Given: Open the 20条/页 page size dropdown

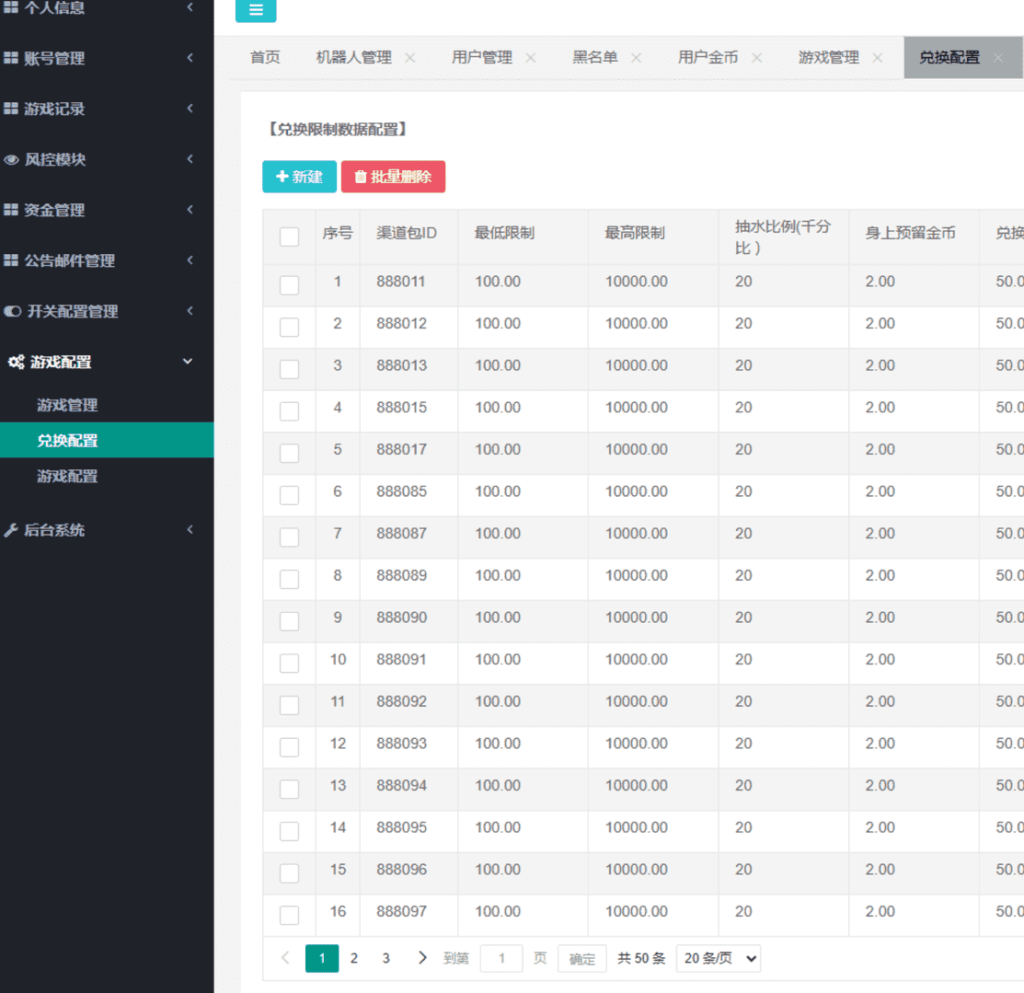Looking at the screenshot, I should [x=718, y=958].
